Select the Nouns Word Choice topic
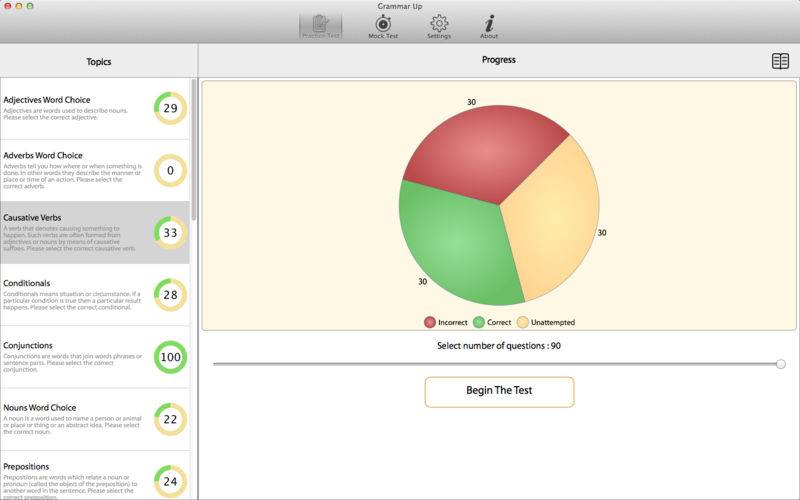This screenshot has width=800, height=500. pyautogui.click(x=95, y=419)
